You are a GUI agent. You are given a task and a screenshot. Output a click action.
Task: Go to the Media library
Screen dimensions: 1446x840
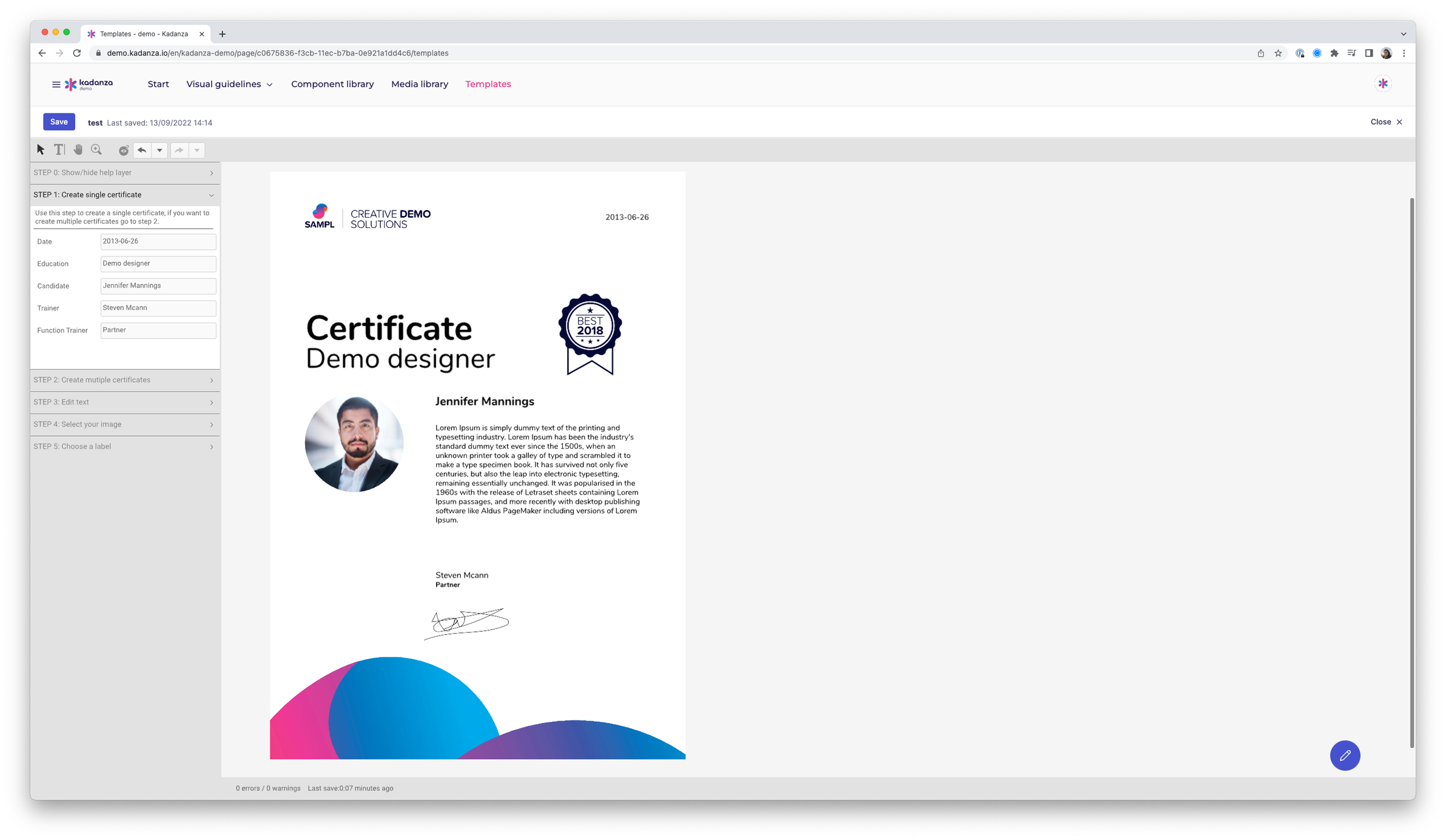tap(419, 84)
